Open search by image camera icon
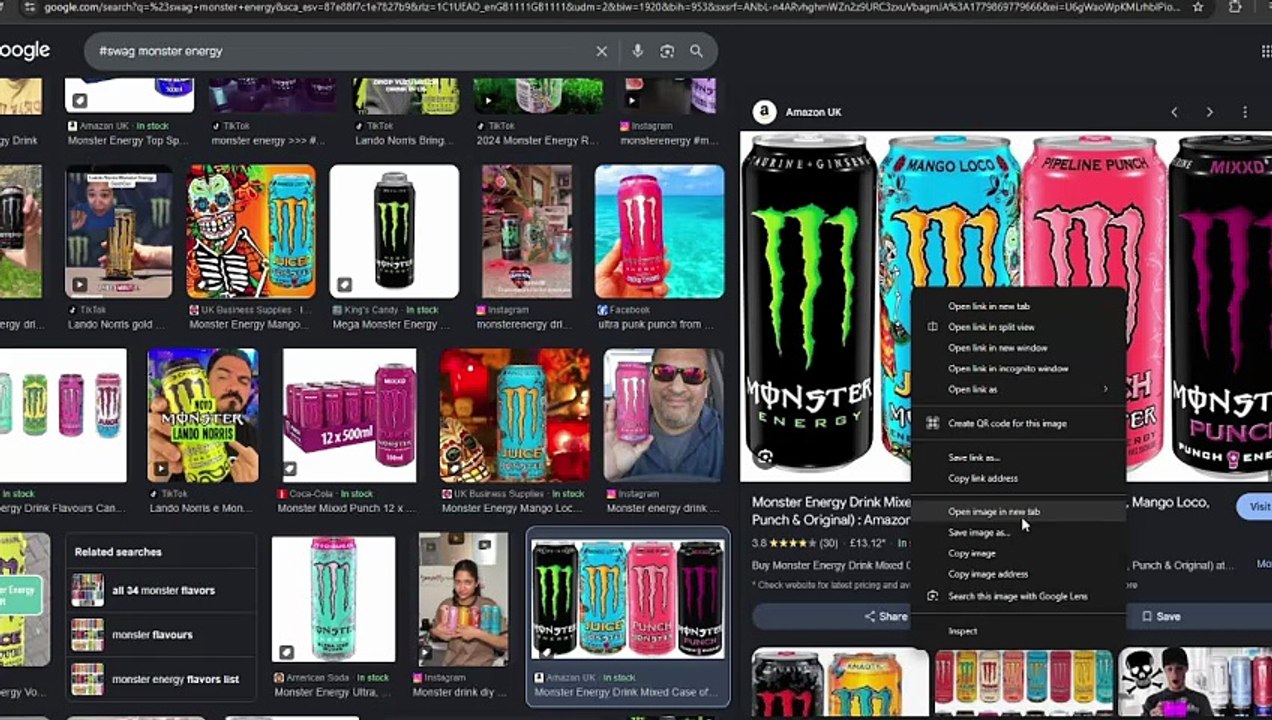Viewport: 1272px width, 720px height. pyautogui.click(x=667, y=51)
